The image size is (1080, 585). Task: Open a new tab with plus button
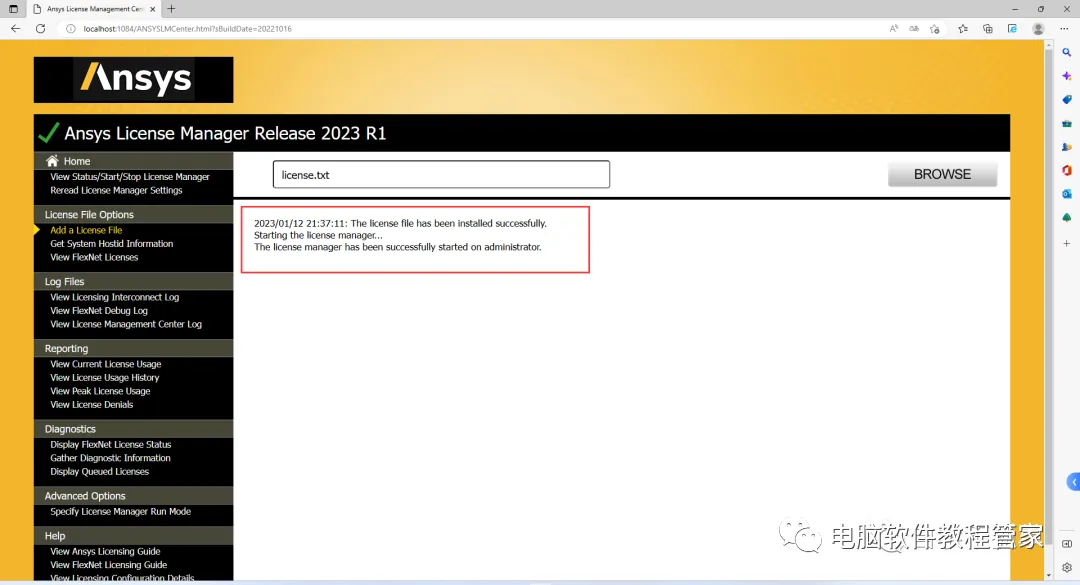pos(172,9)
